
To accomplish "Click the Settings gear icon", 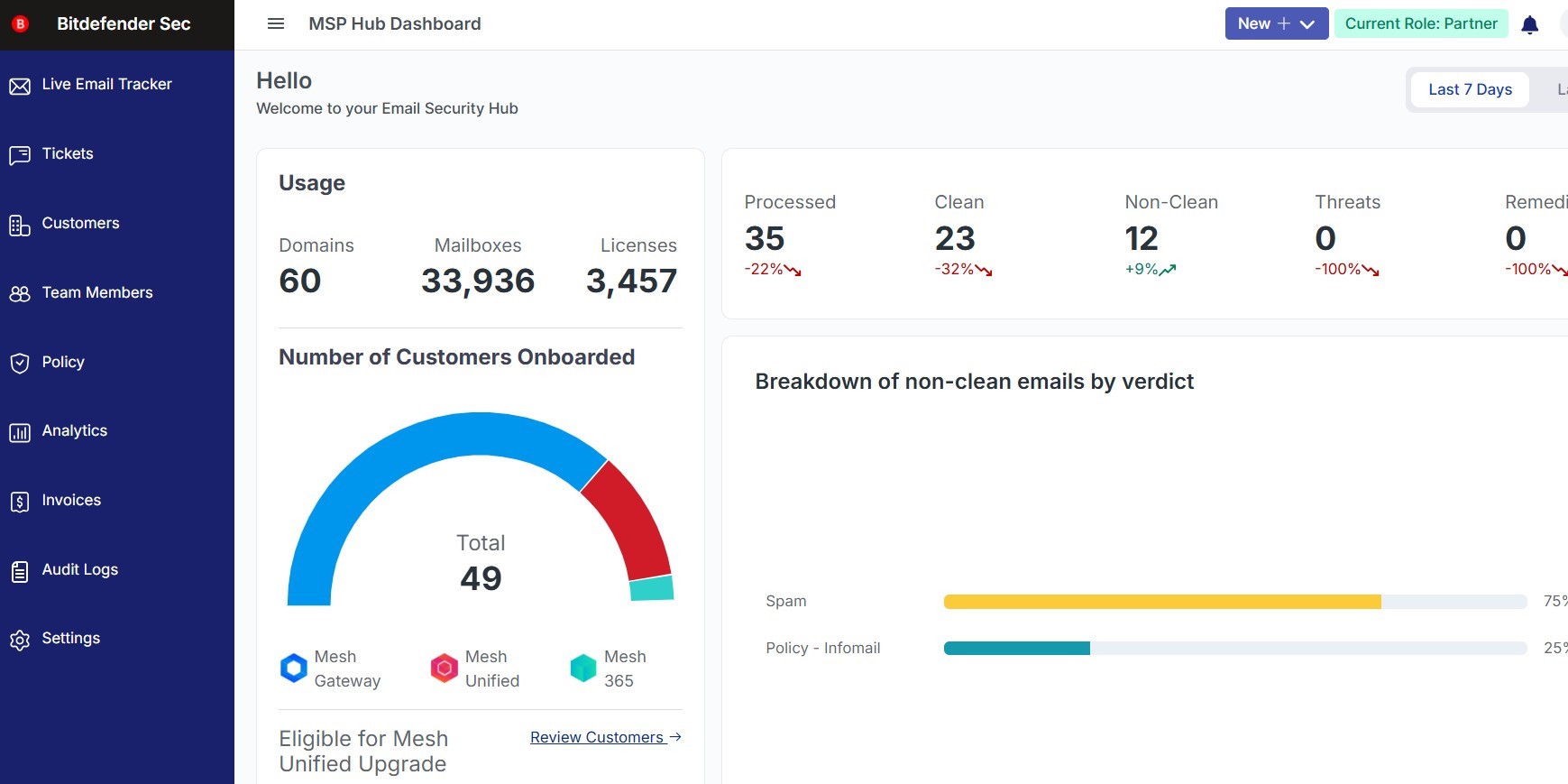I will point(20,640).
